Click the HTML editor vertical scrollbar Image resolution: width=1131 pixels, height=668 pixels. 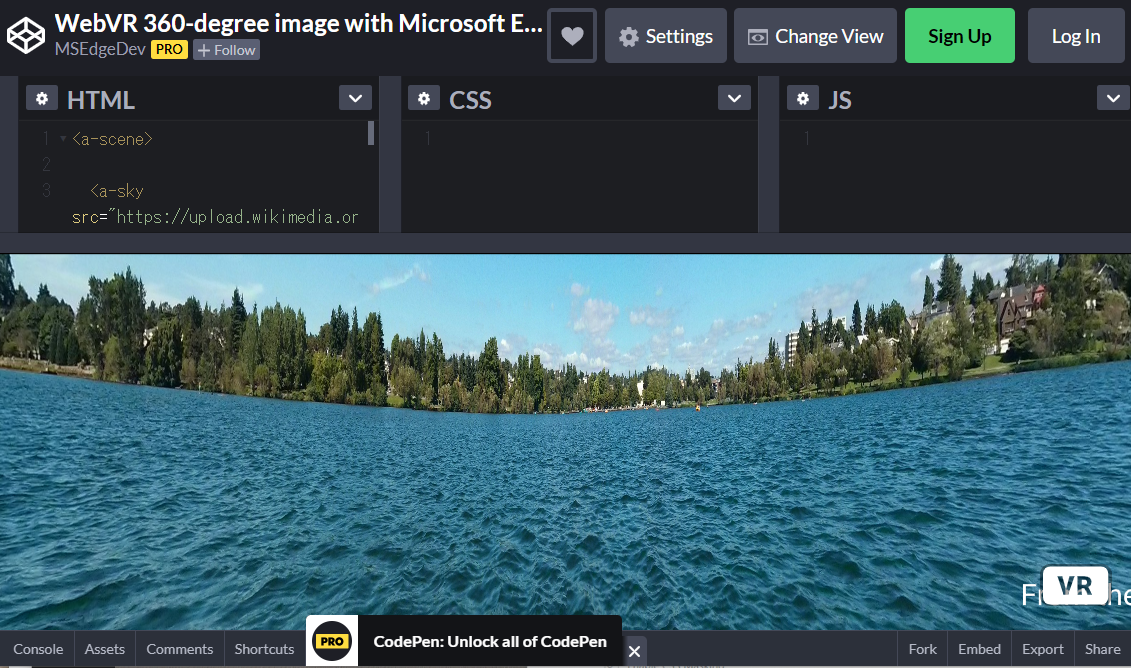pos(371,133)
